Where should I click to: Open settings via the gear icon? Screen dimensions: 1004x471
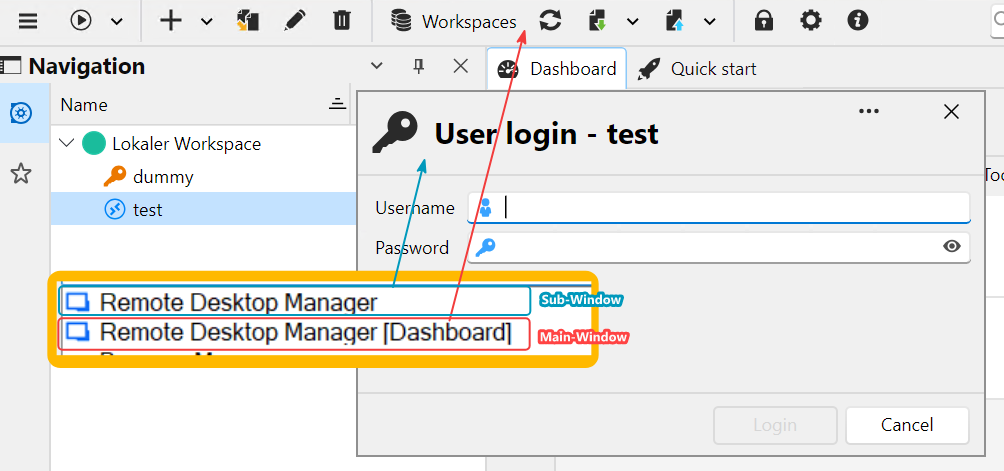811,21
